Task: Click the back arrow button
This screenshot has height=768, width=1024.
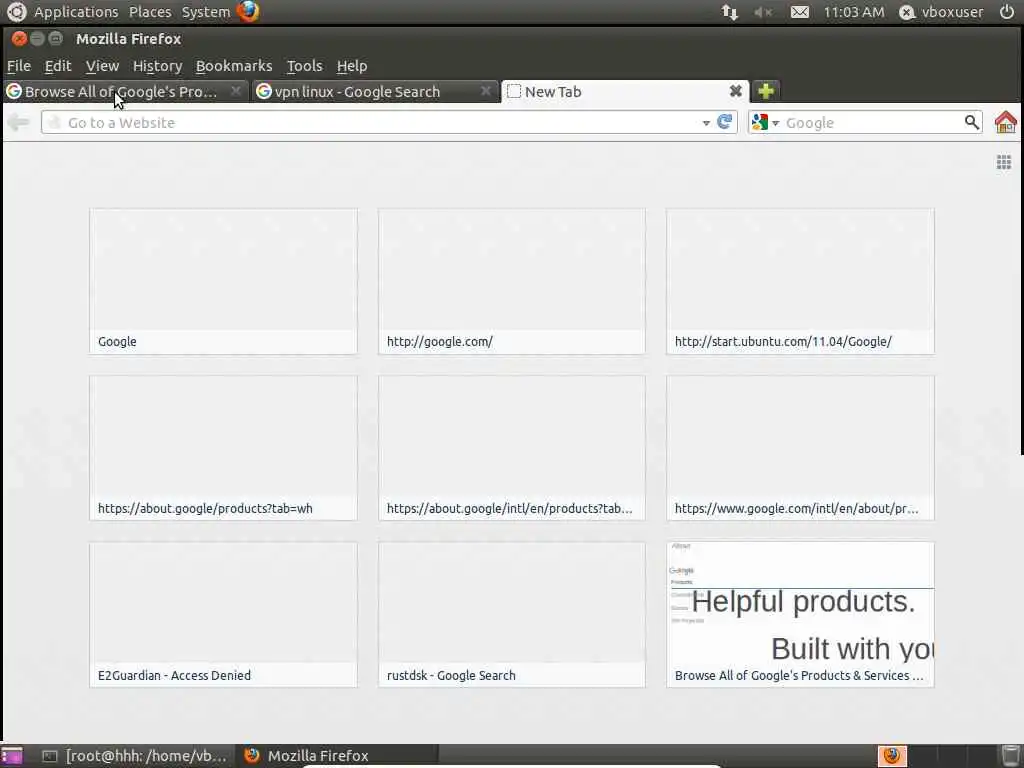Action: coord(19,122)
